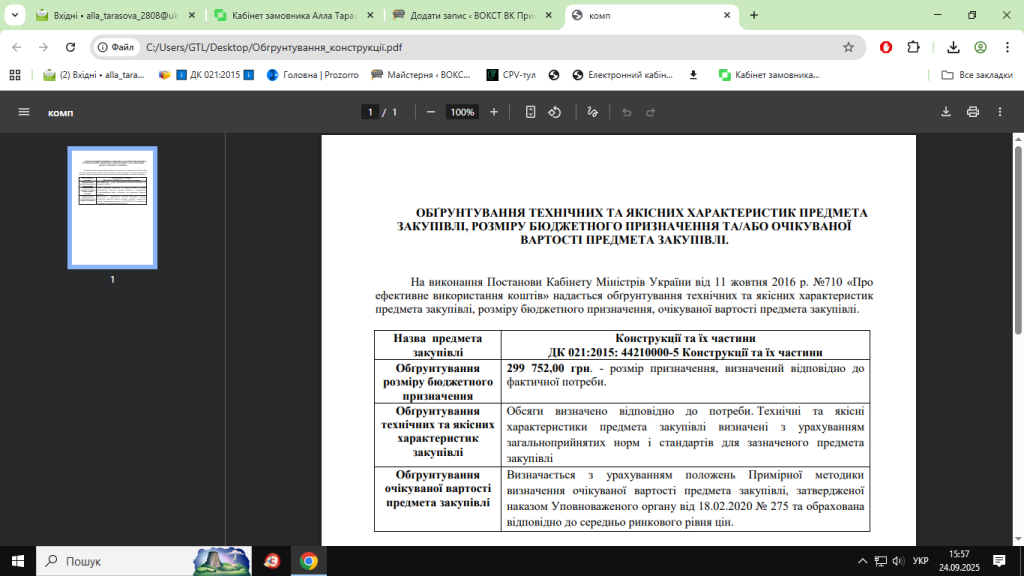Click the zoom percentage field

coord(462,112)
